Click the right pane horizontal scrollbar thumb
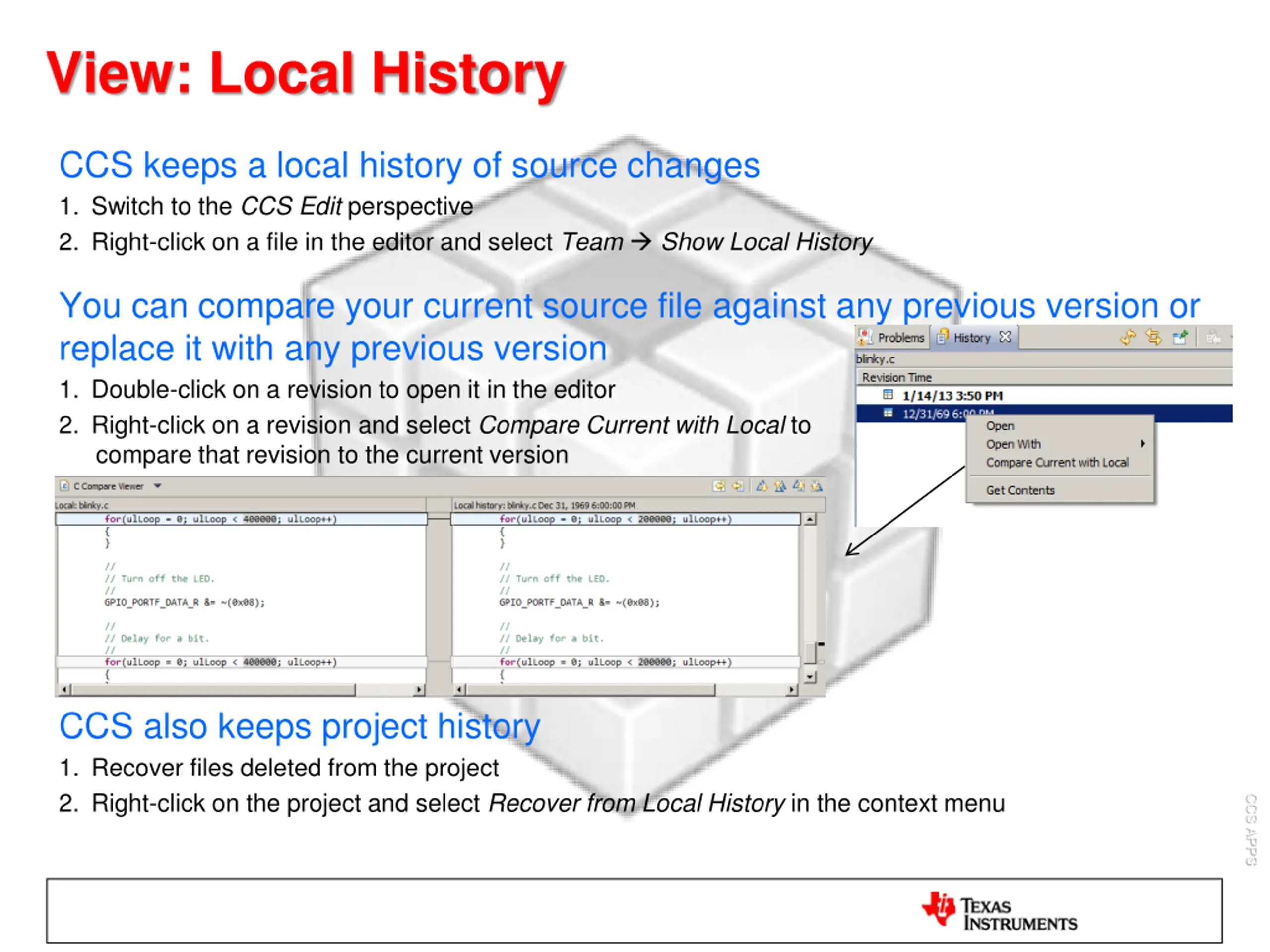Viewport: 1270px width, 952px height. click(591, 689)
